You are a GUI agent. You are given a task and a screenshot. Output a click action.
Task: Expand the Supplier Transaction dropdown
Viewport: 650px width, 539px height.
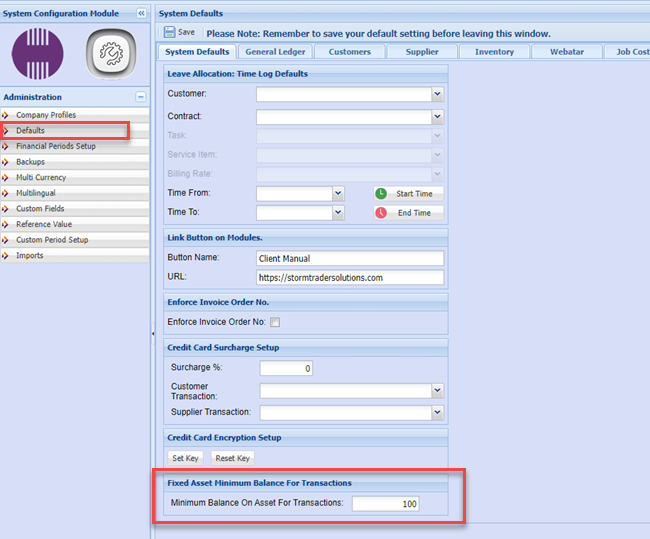[437, 412]
